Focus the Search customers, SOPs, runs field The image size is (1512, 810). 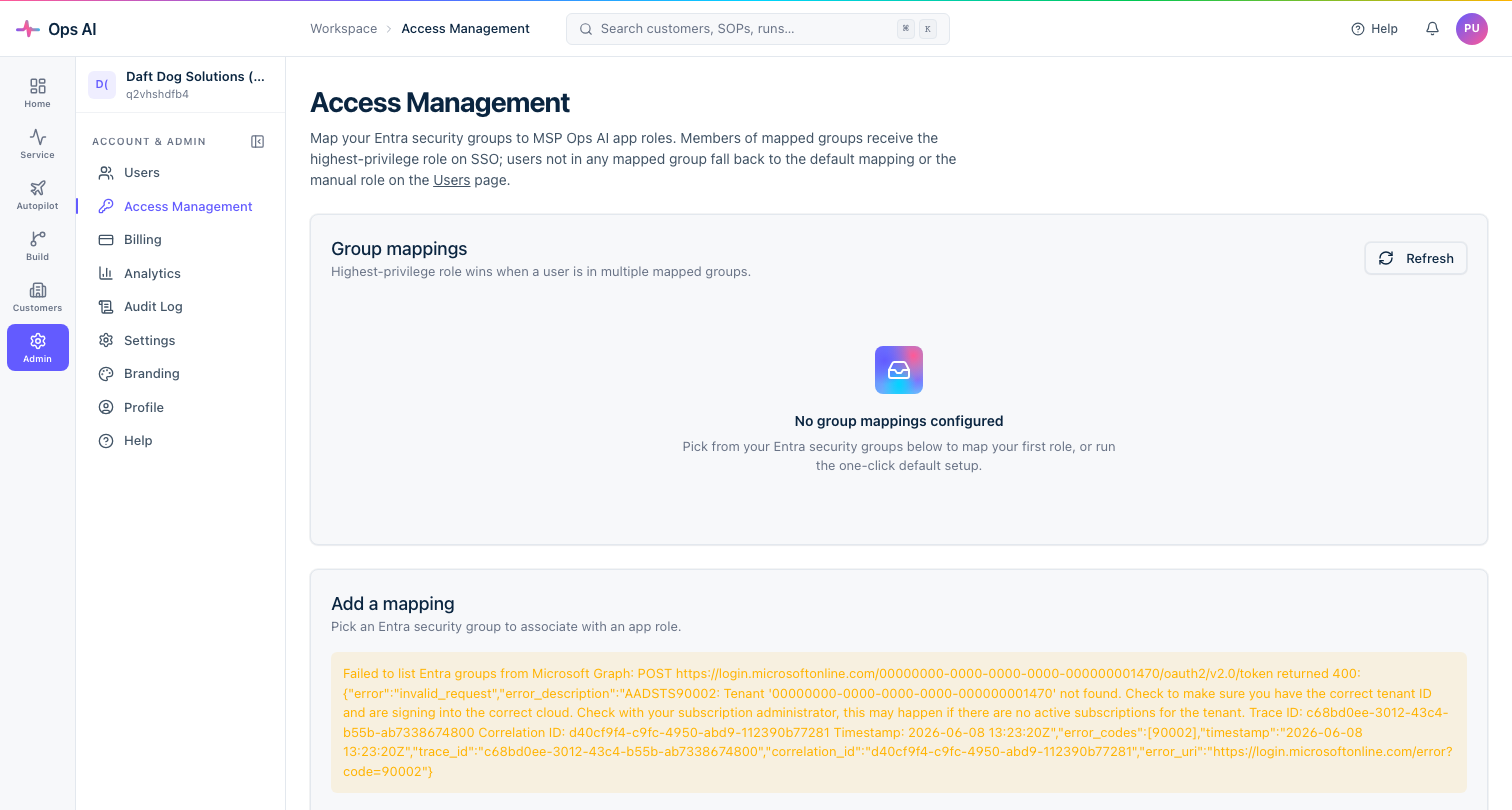point(758,29)
